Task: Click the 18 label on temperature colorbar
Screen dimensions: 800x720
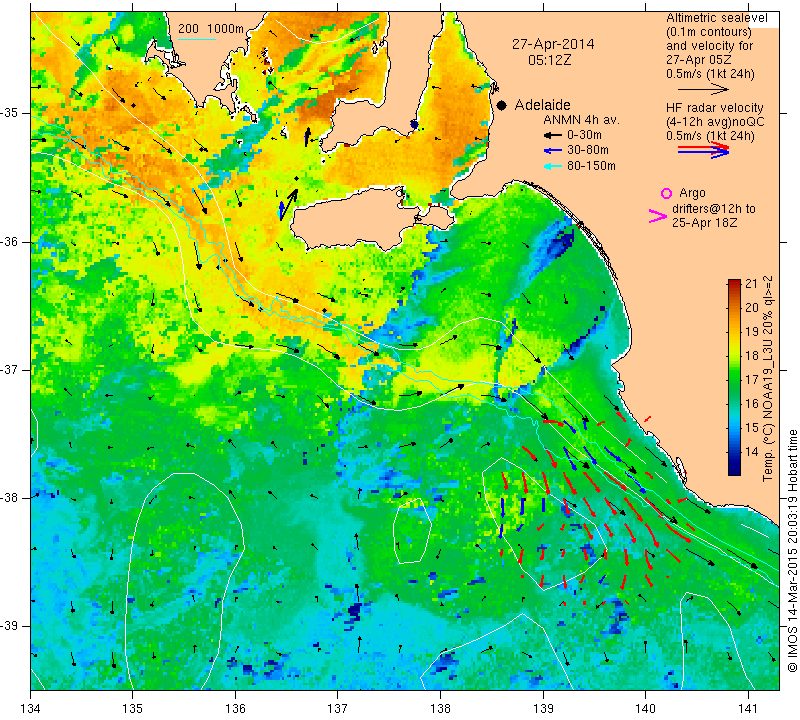Action: tap(752, 356)
